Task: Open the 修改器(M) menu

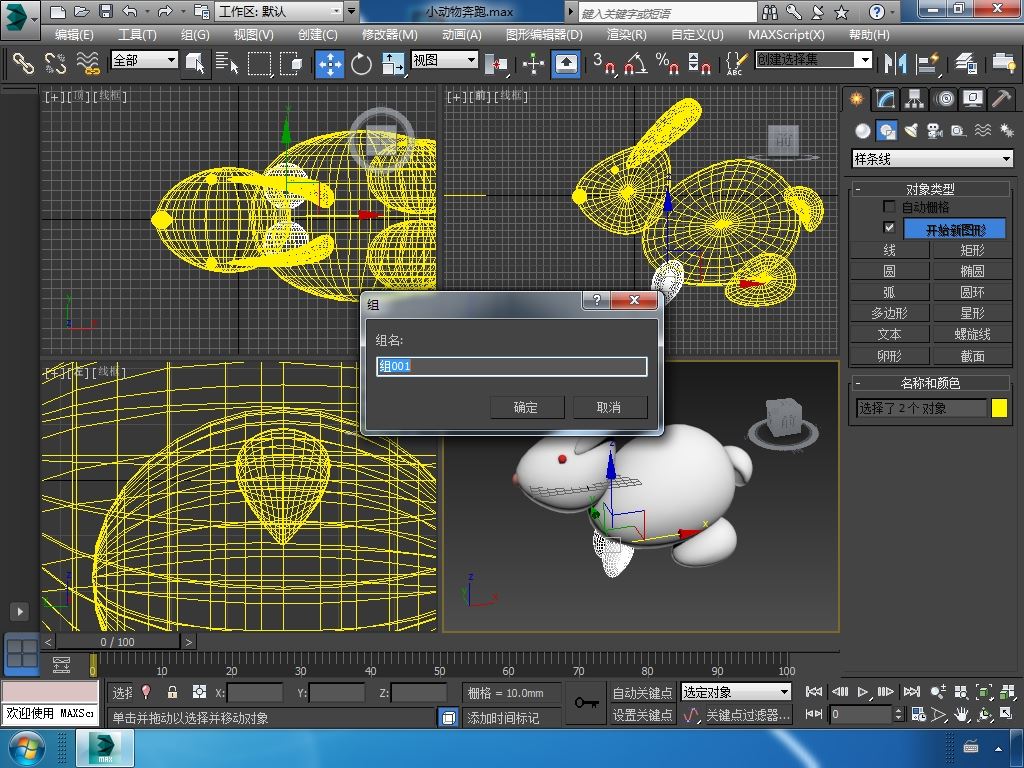Action: [x=389, y=35]
